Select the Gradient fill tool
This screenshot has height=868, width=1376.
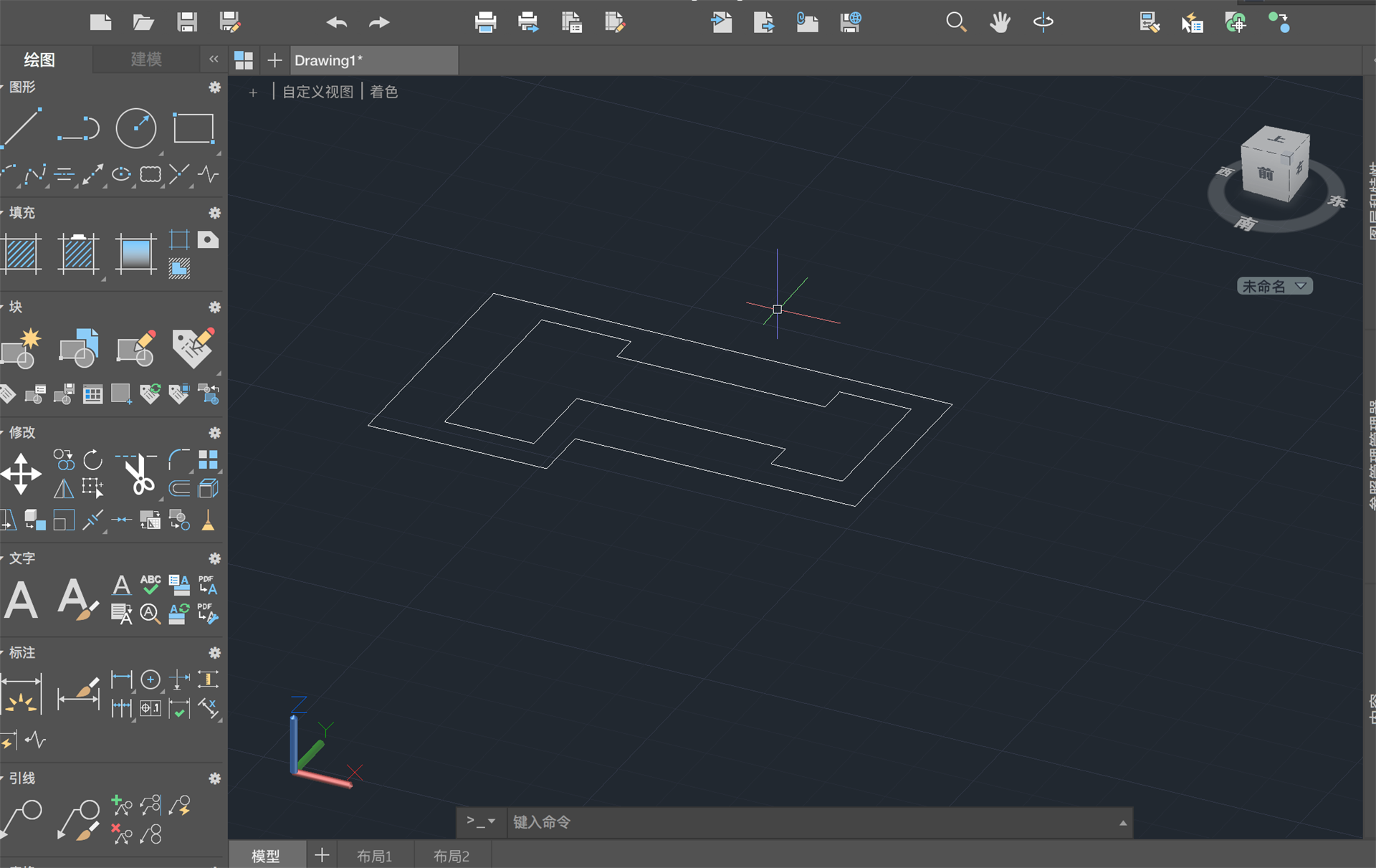136,254
